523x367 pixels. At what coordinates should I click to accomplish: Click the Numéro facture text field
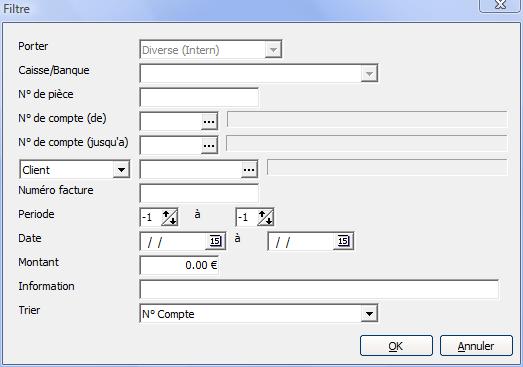(199, 194)
